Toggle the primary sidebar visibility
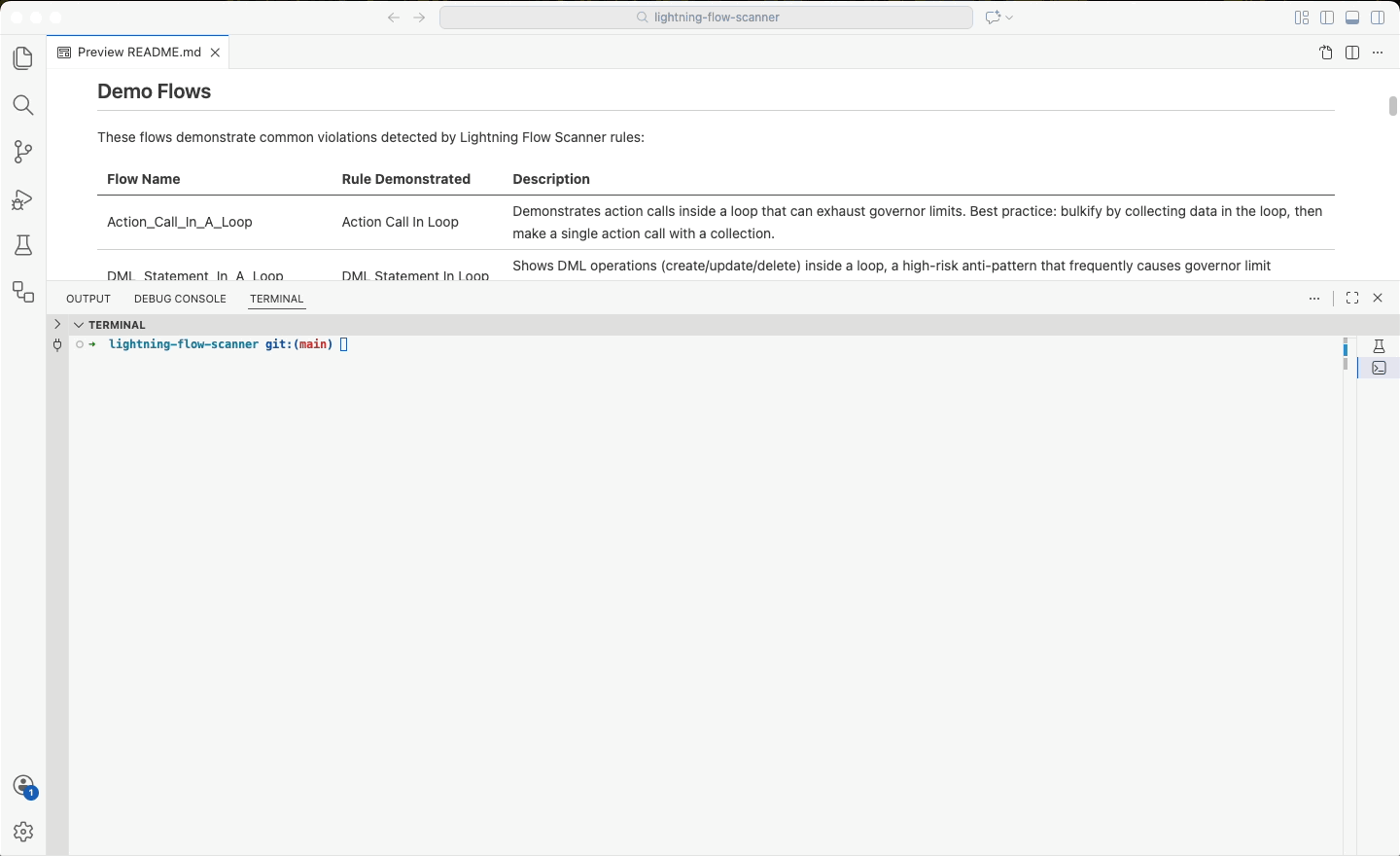1400x856 pixels. coord(1327,17)
